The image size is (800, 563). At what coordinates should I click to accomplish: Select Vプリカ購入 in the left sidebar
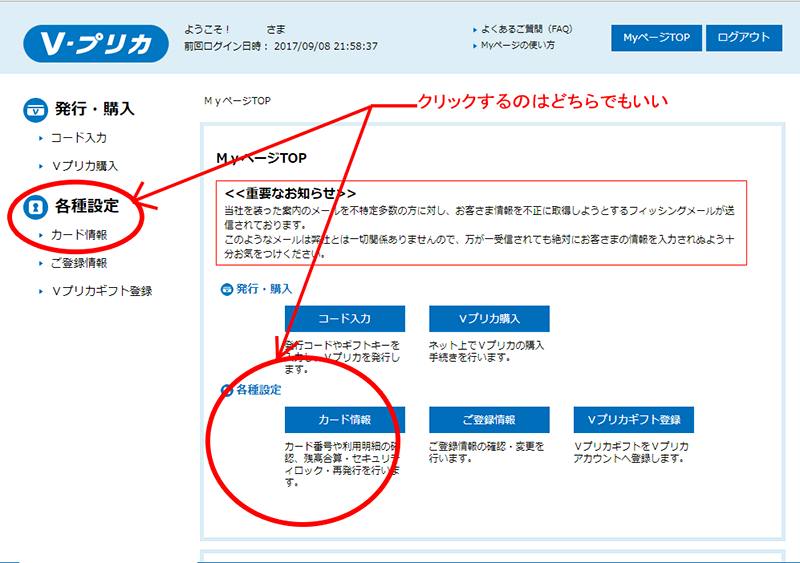pyautogui.click(x=91, y=166)
